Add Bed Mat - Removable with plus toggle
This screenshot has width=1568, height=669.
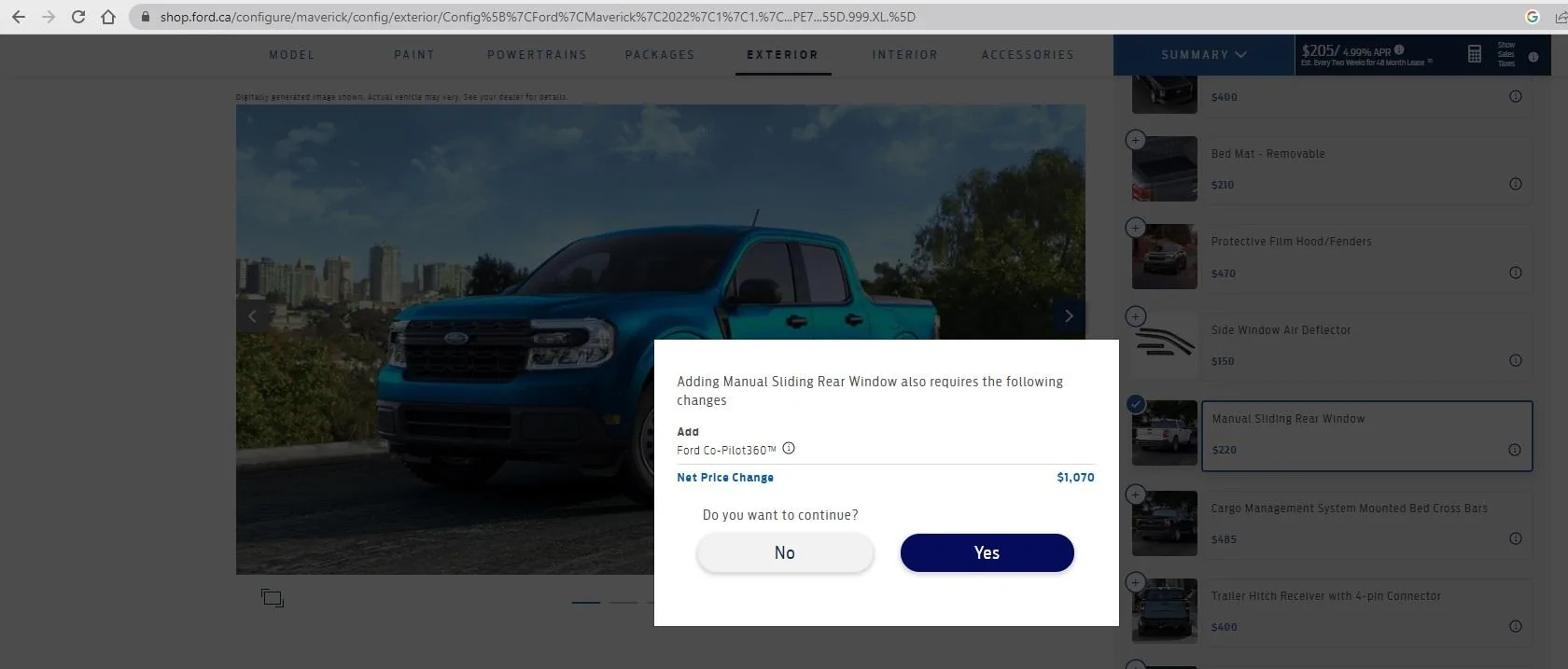click(x=1135, y=140)
